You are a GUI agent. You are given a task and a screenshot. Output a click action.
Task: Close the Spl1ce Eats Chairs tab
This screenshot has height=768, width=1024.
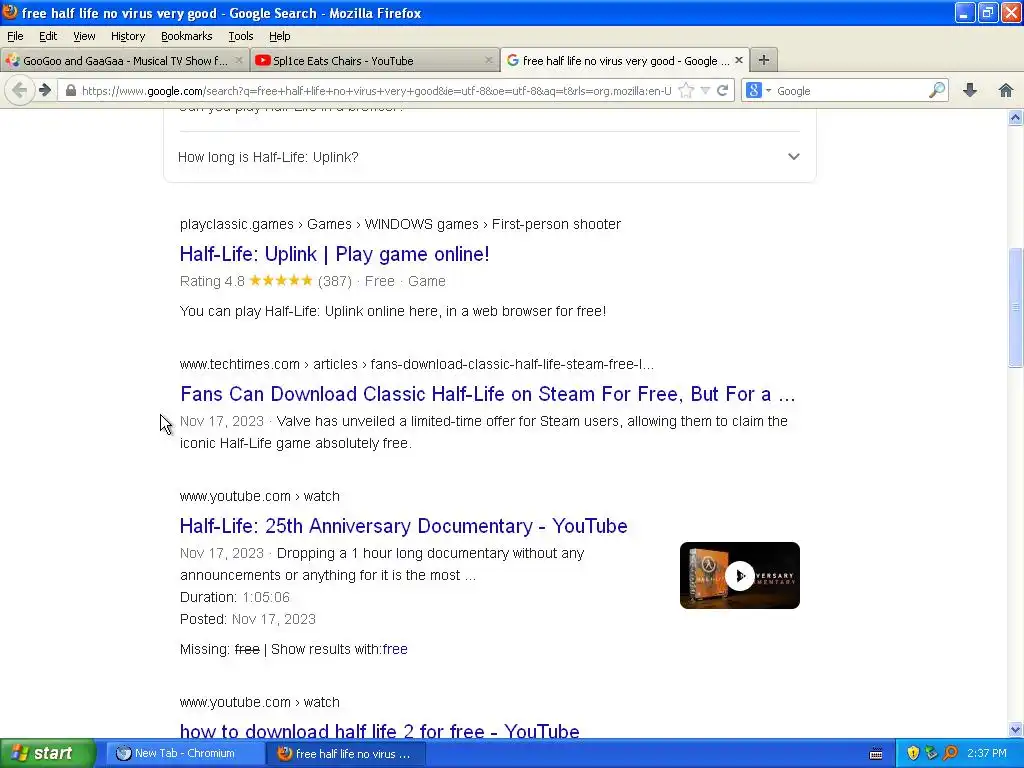click(488, 60)
